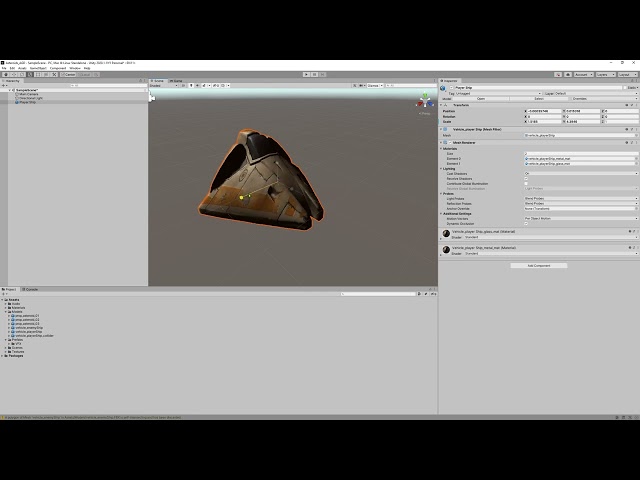Open the Cast Shadows dropdown
The width and height of the screenshot is (640, 480).
[581, 173]
